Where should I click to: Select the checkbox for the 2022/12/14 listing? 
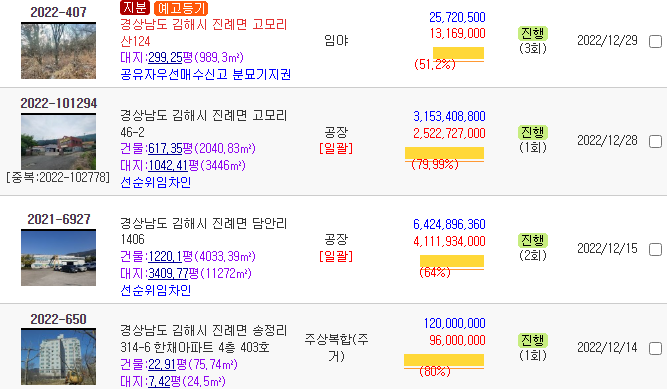coord(655,349)
